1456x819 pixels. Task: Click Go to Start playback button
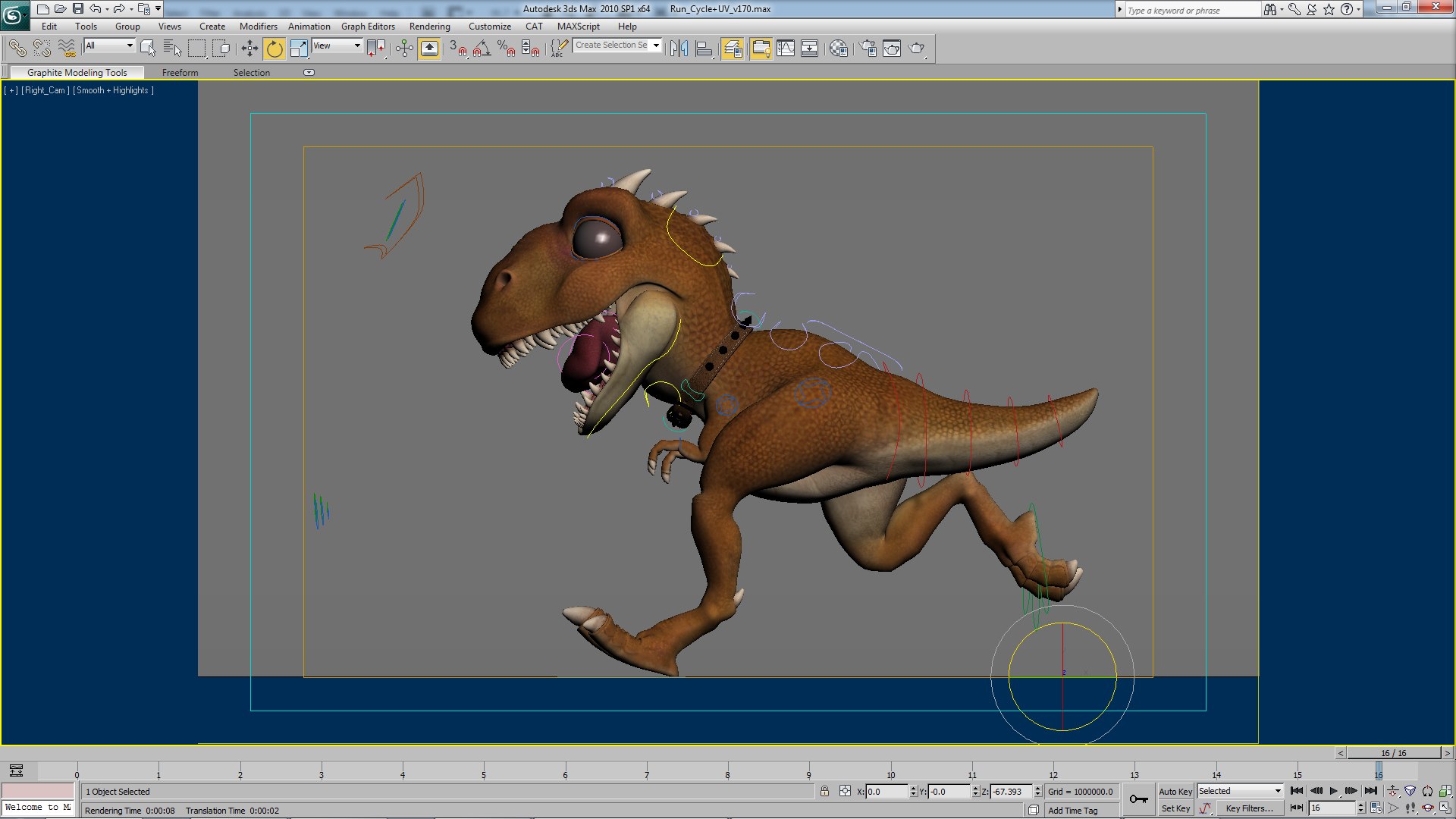coord(1297,791)
